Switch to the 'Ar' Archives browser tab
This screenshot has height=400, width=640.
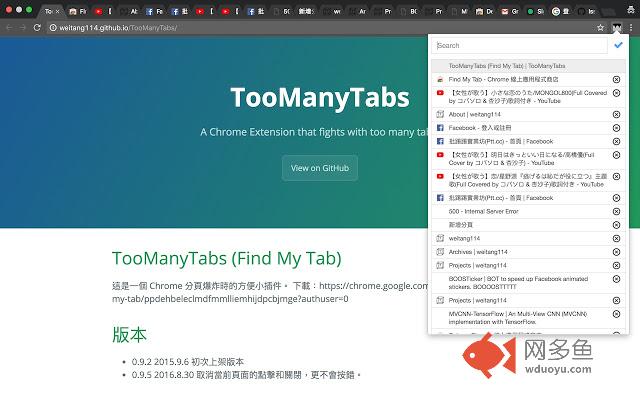[x=358, y=11]
